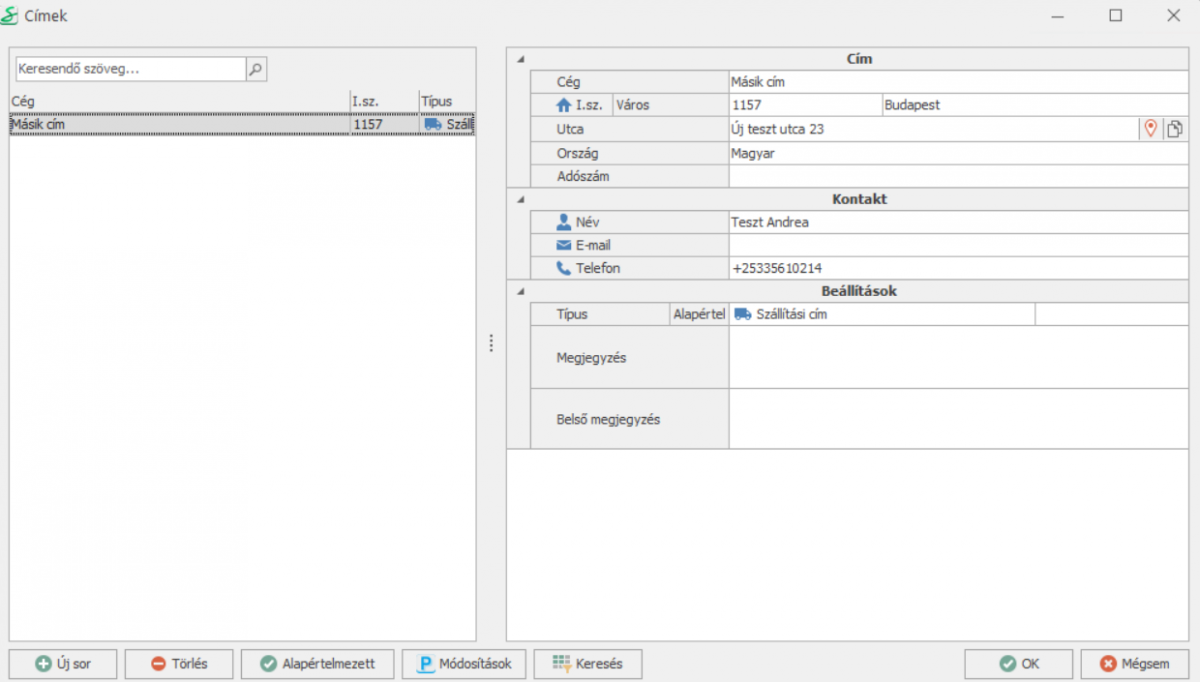Select the Másik cím row in list
This screenshot has width=1200, height=682.
pyautogui.click(x=178, y=125)
